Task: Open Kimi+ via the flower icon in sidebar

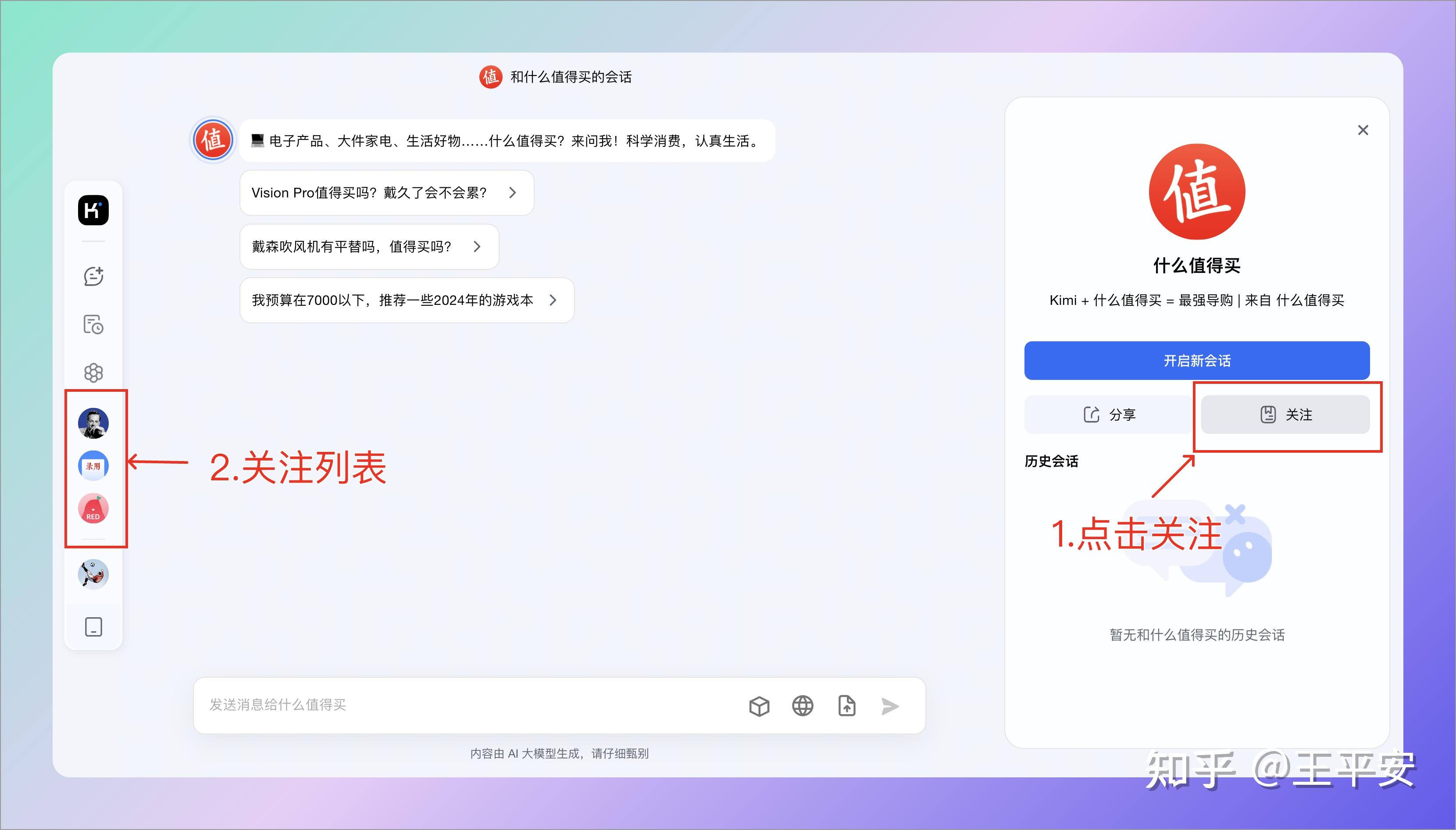Action: (93, 372)
